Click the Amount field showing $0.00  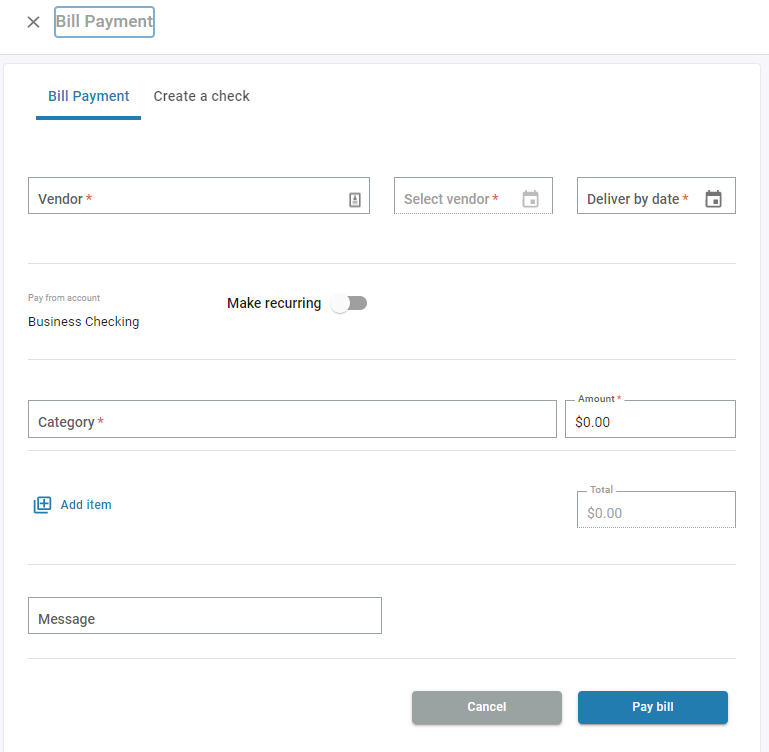[650, 421]
